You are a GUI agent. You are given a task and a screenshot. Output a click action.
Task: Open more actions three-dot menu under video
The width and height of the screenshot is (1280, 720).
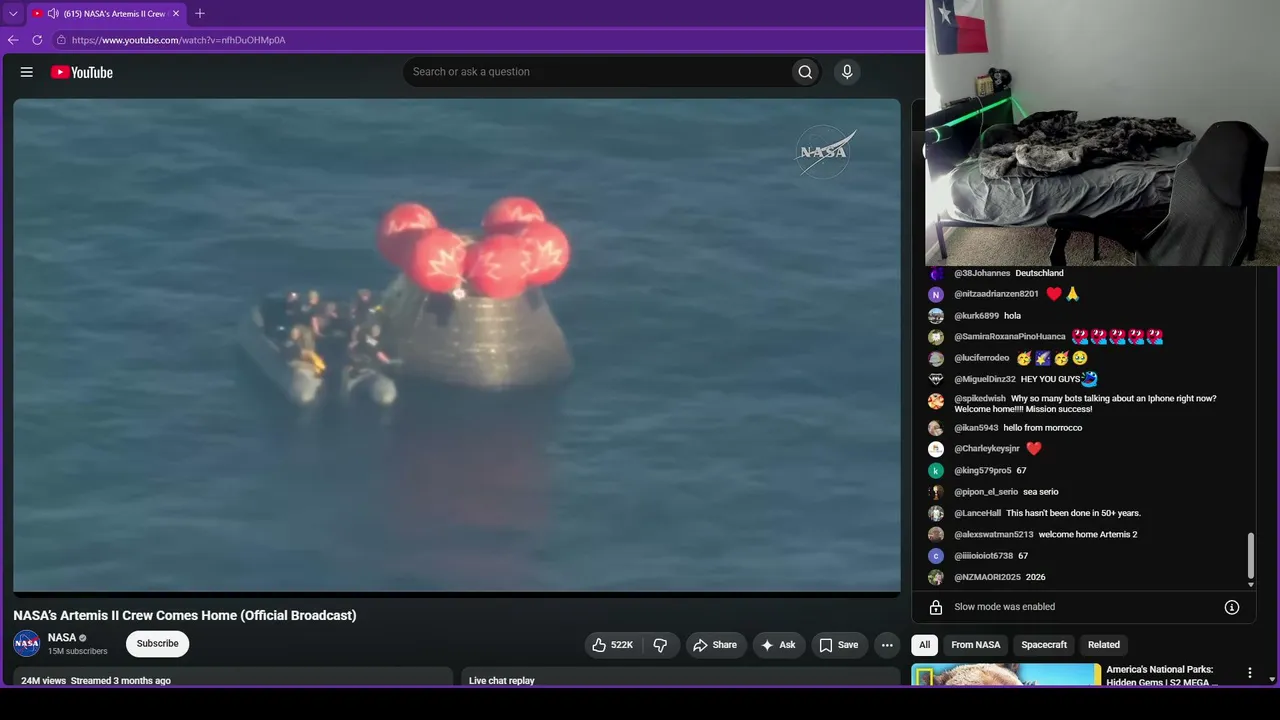[x=887, y=645]
